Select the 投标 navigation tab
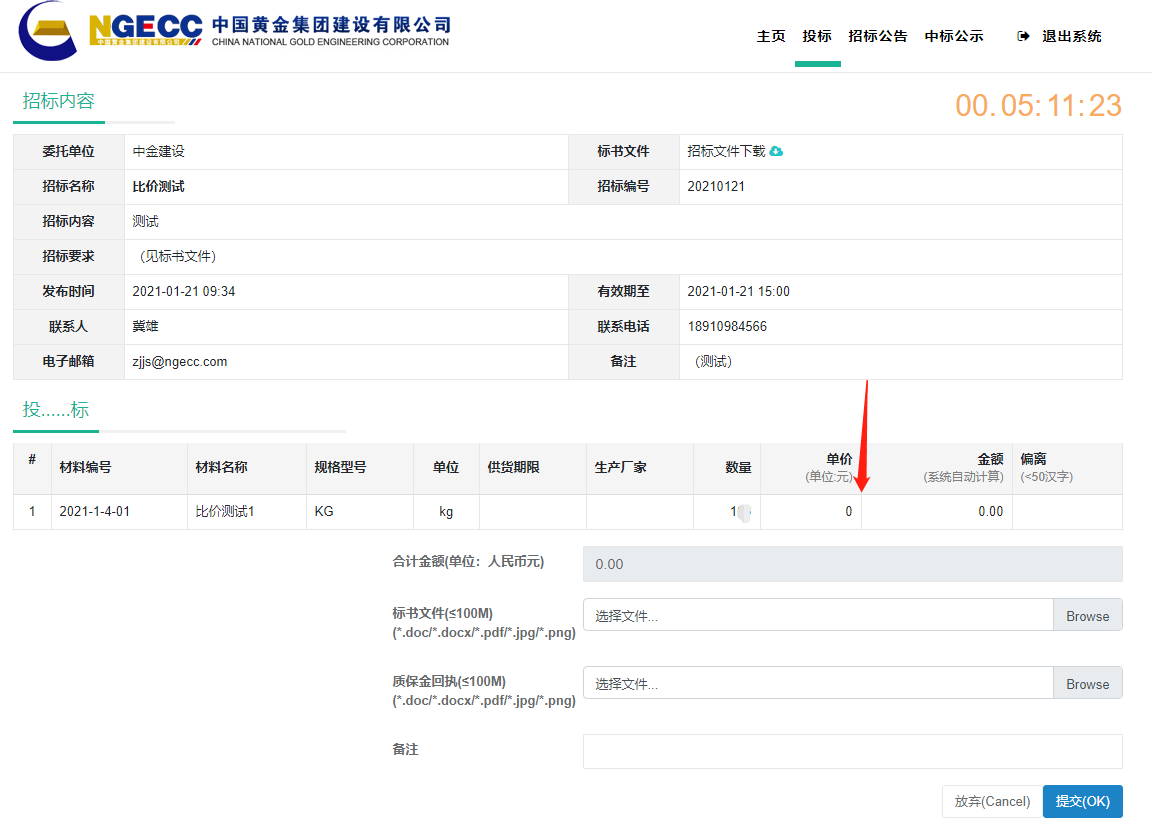Viewport: 1152px width, 834px height. click(x=817, y=36)
